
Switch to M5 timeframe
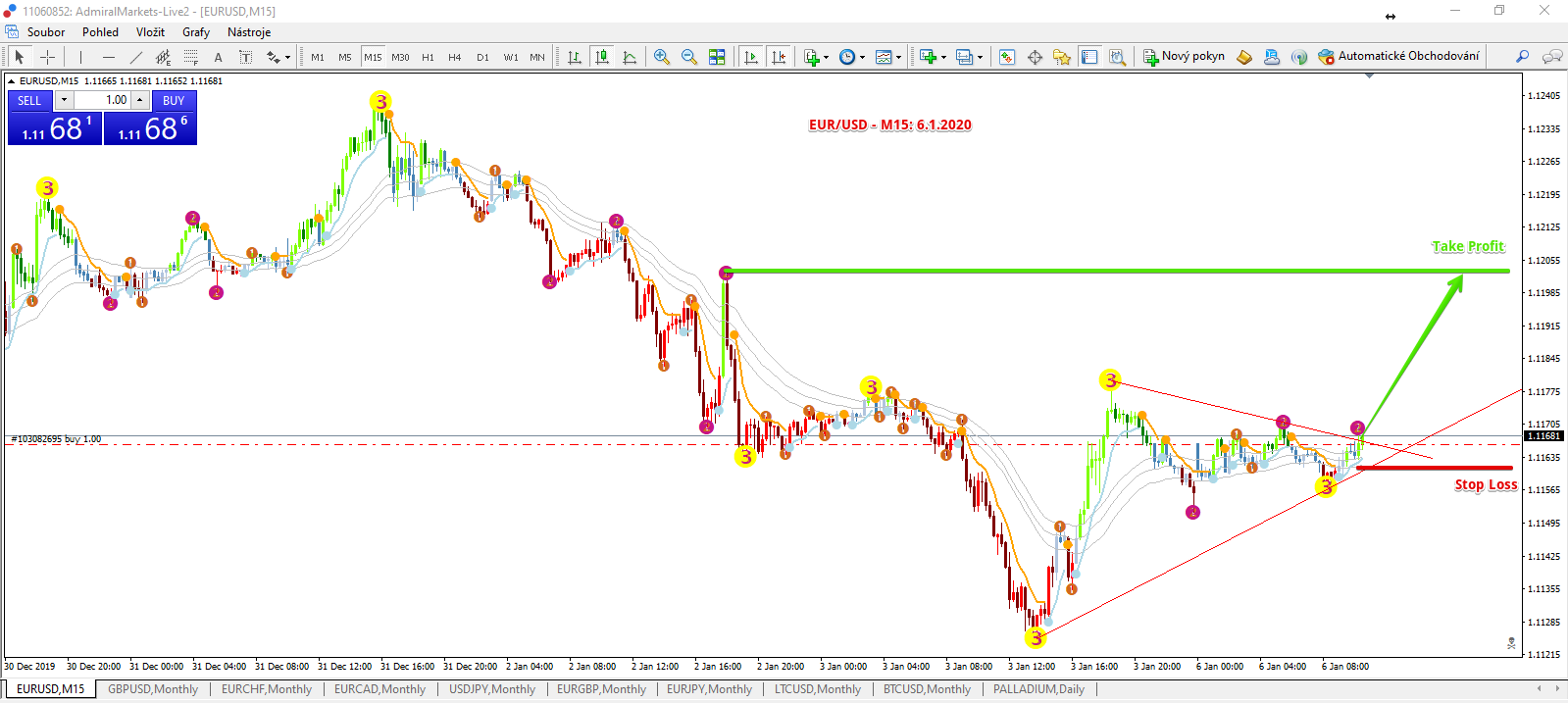[345, 57]
